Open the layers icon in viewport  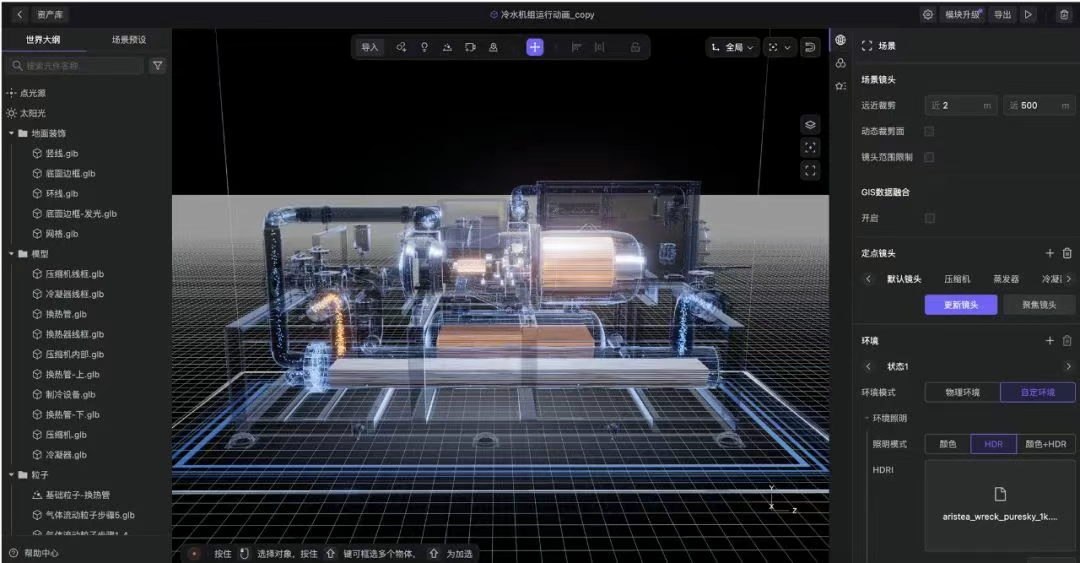tap(810, 125)
